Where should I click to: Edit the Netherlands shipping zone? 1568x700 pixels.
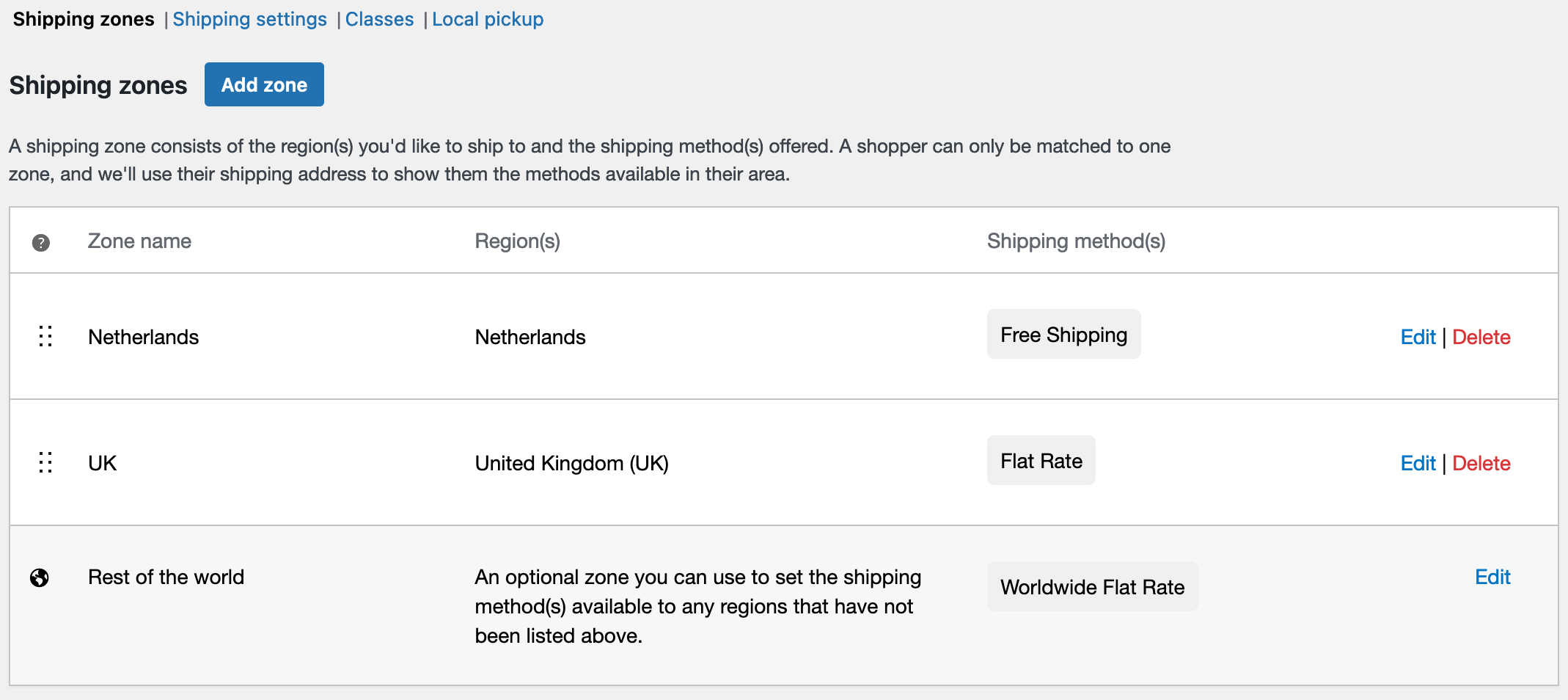click(x=1418, y=337)
